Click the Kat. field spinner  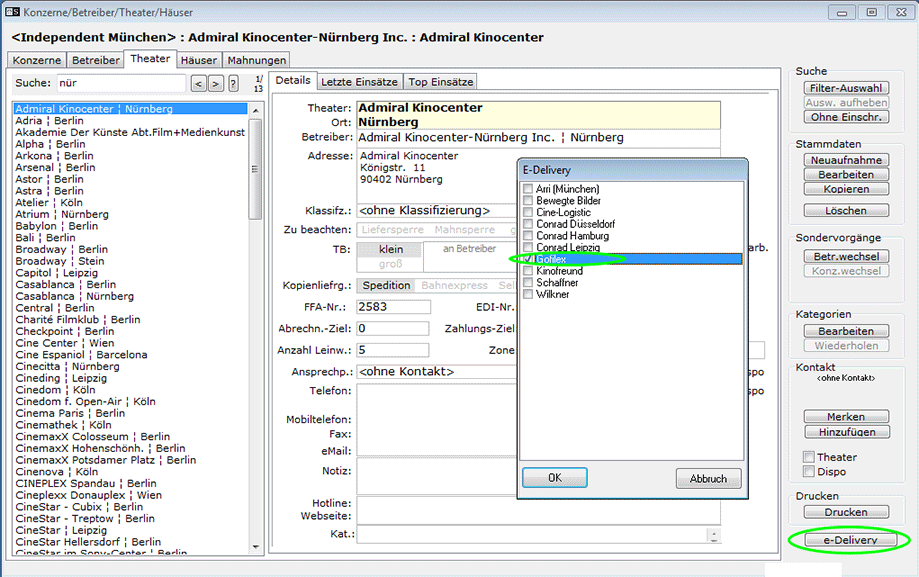(x=713, y=535)
